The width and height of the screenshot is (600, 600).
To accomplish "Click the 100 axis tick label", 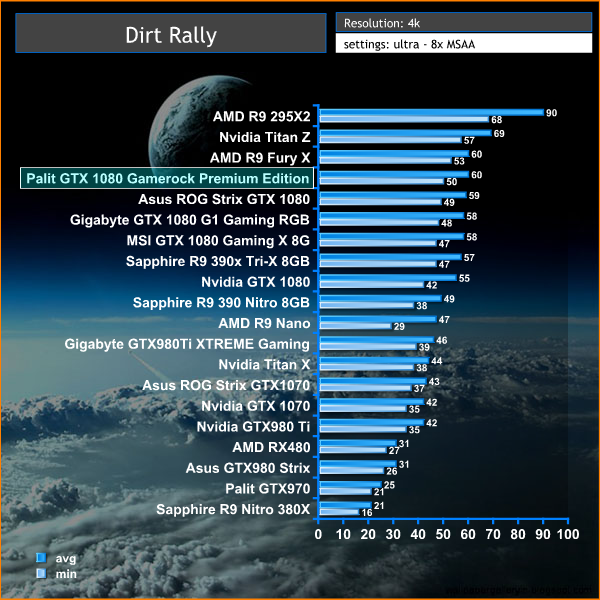I will point(568,534).
